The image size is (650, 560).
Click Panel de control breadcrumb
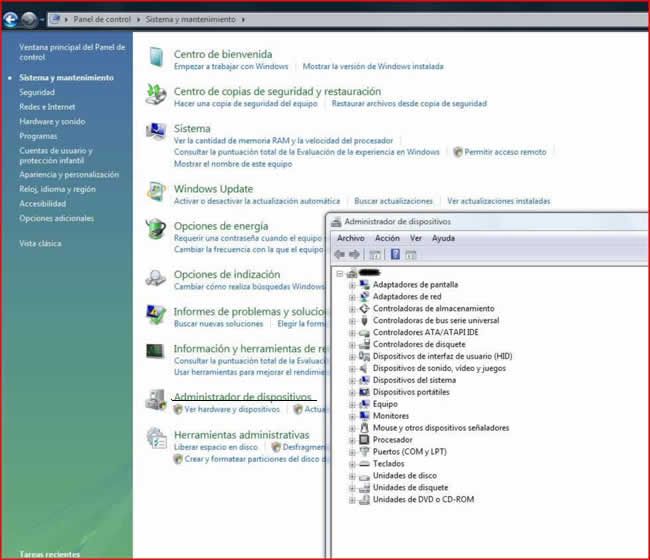coord(102,19)
